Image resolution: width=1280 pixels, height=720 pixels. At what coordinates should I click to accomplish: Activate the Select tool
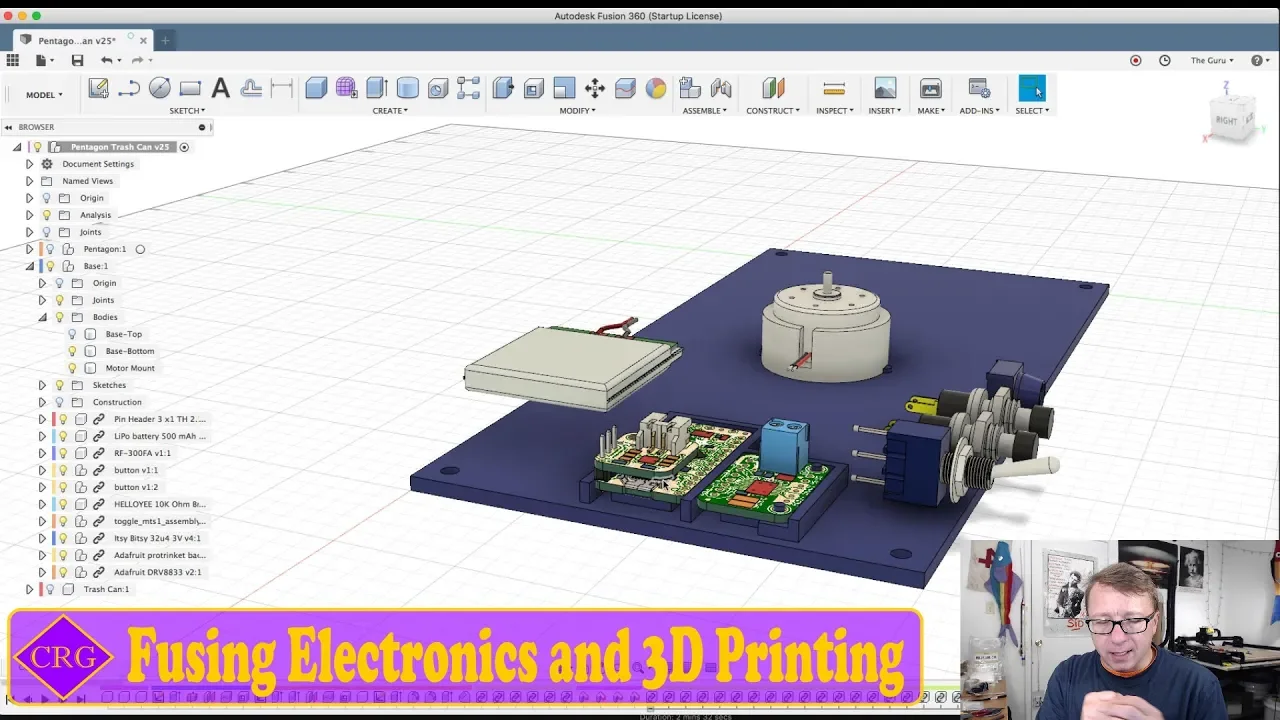point(1032,88)
